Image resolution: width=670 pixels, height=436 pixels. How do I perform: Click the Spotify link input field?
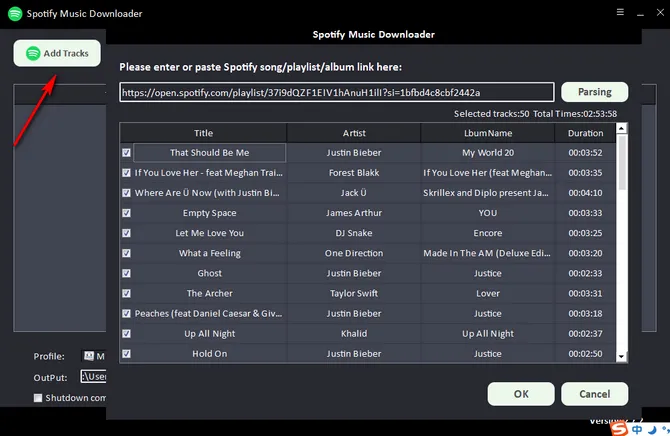tap(337, 92)
